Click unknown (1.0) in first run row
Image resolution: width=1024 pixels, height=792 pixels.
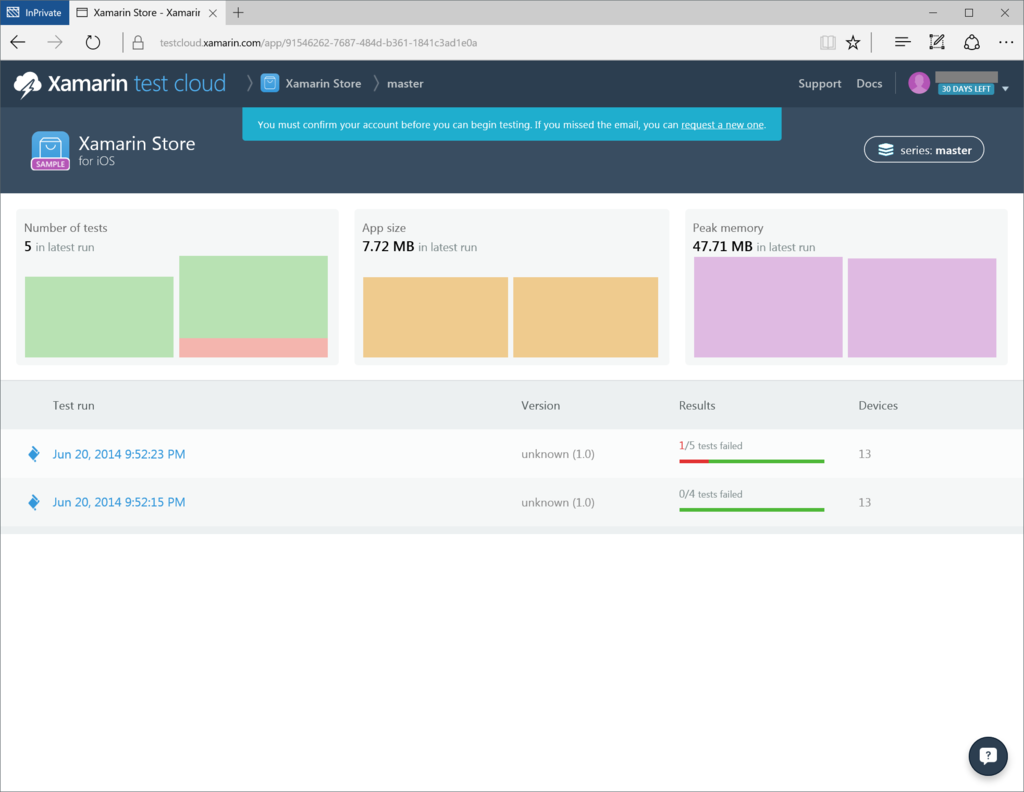[x=558, y=454]
